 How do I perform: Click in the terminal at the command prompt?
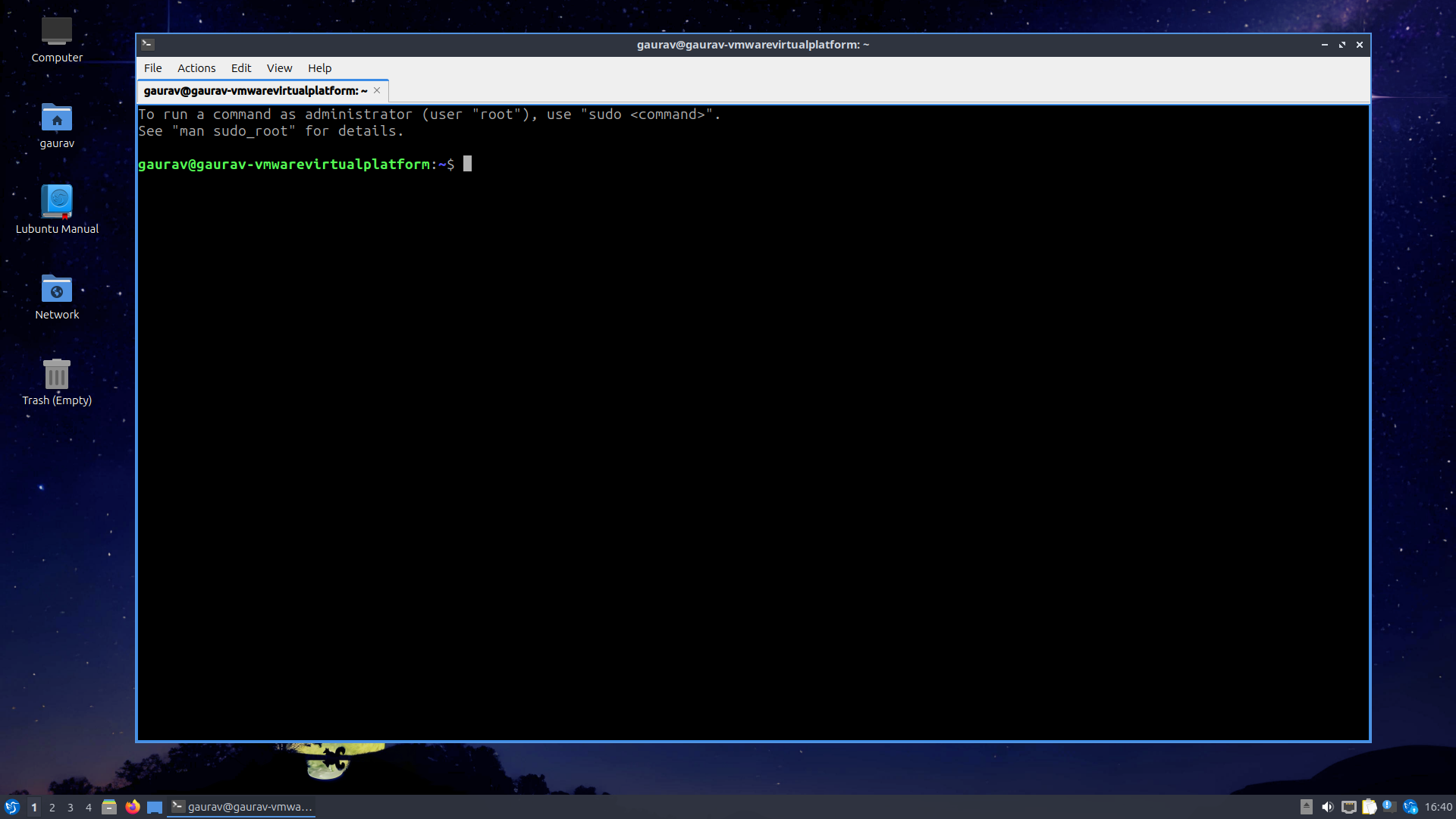[467, 164]
